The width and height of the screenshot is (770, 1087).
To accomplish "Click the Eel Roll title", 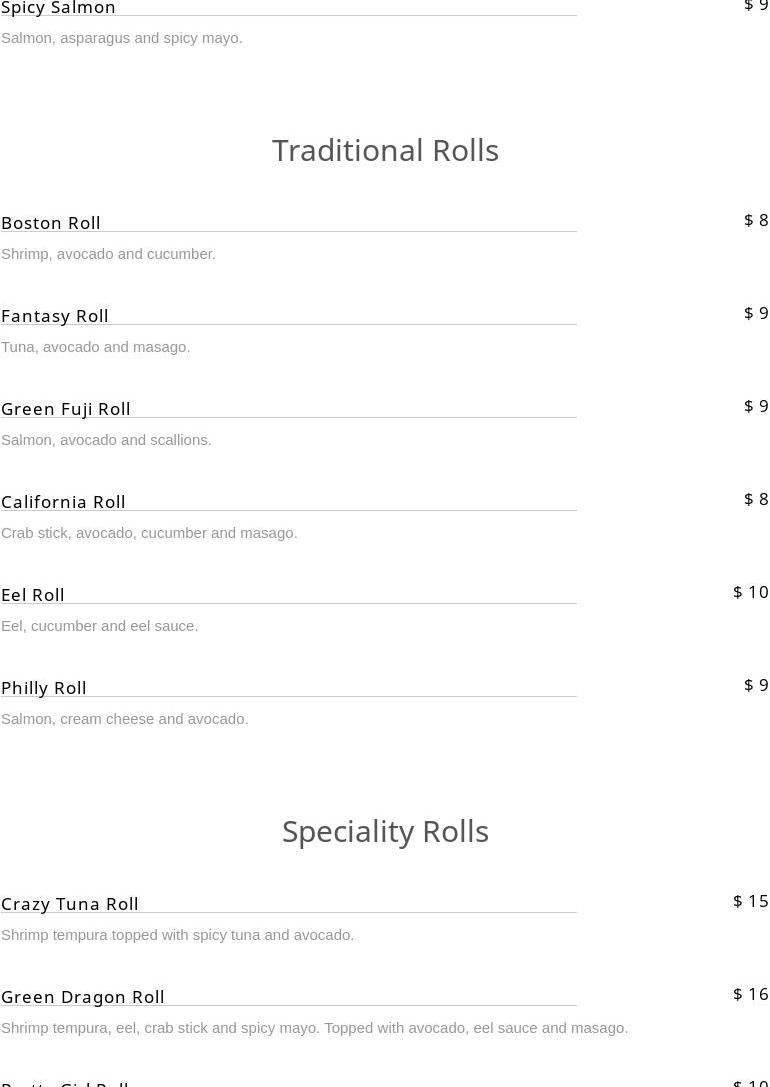I will [x=33, y=595].
